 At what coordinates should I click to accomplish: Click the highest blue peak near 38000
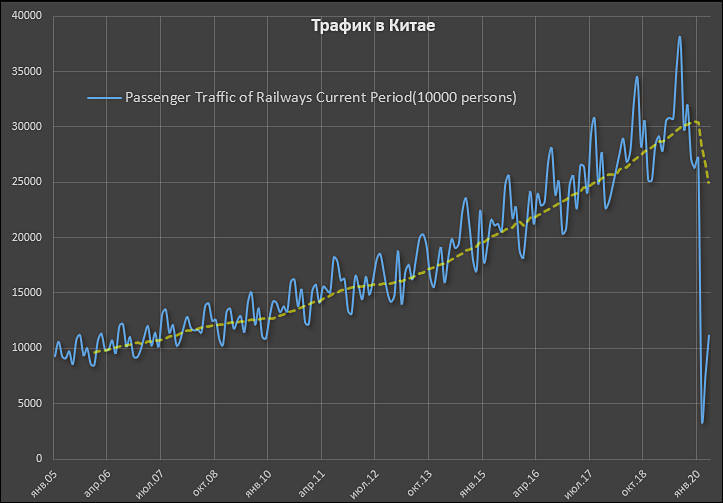tap(679, 36)
